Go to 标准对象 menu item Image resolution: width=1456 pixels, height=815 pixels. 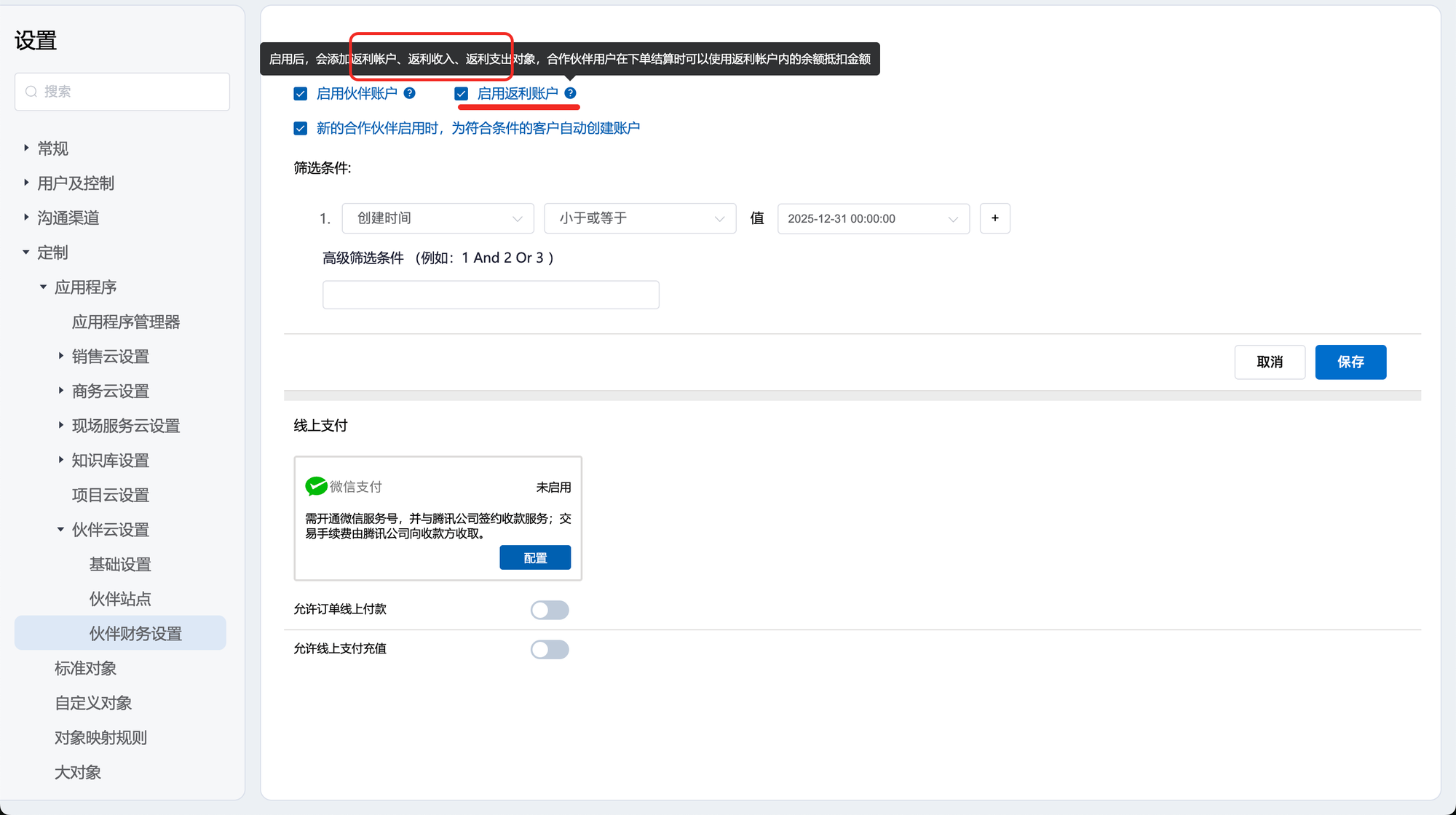point(85,668)
